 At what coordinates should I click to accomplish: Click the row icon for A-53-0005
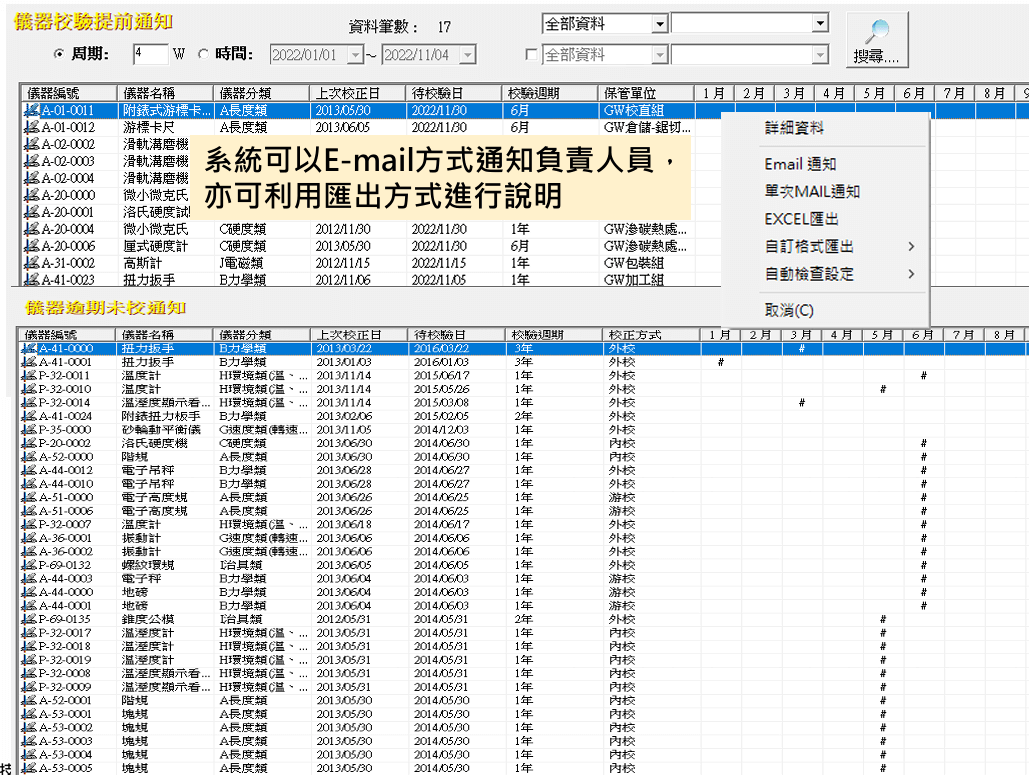click(x=30, y=768)
